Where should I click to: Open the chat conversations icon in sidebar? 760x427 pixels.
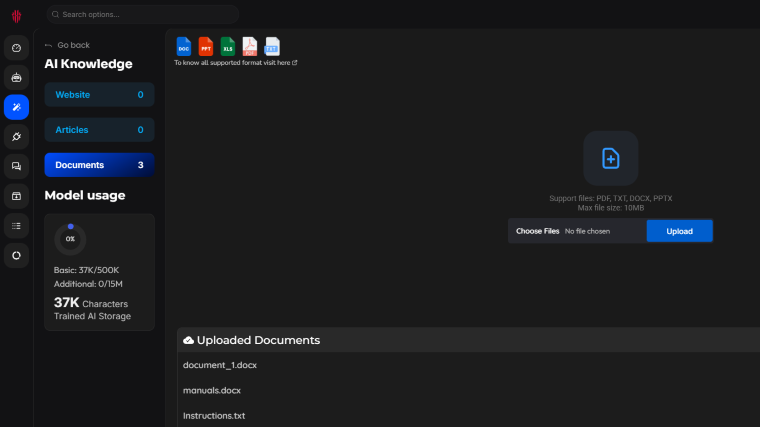pyautogui.click(x=16, y=166)
